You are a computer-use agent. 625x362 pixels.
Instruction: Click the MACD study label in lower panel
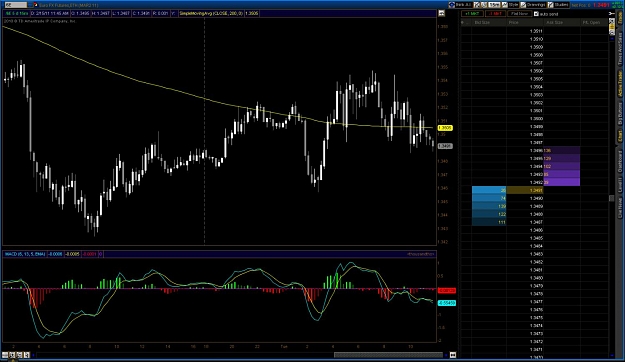[25, 254]
